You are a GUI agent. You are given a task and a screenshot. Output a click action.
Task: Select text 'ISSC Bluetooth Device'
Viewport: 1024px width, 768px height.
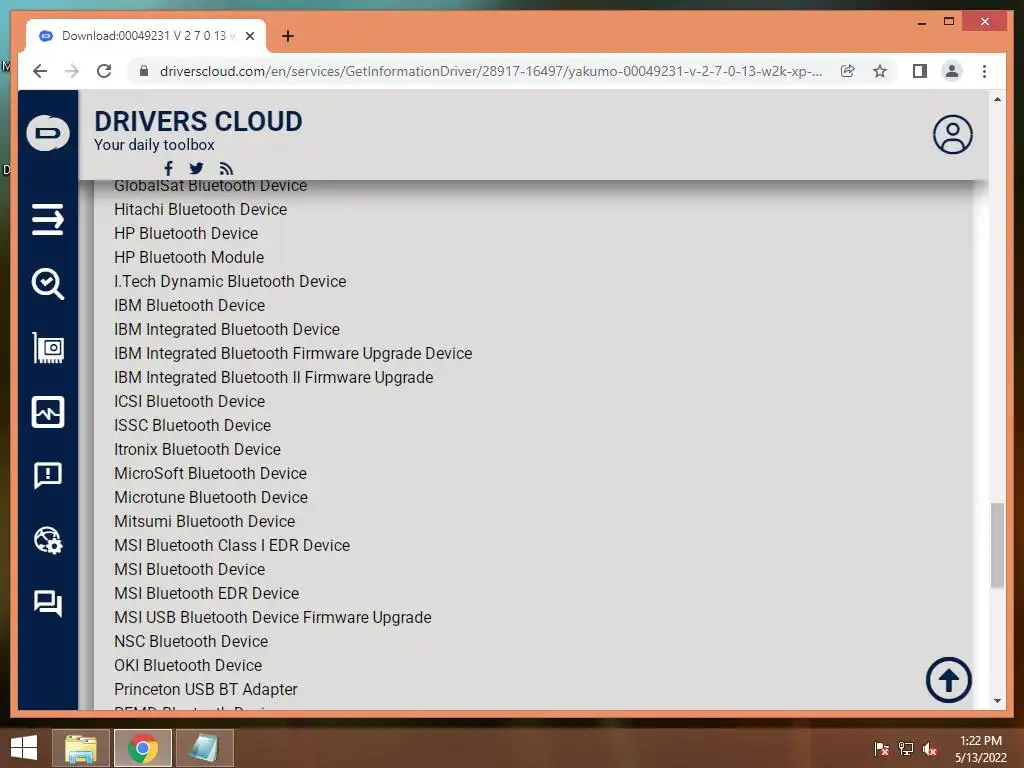click(x=193, y=425)
